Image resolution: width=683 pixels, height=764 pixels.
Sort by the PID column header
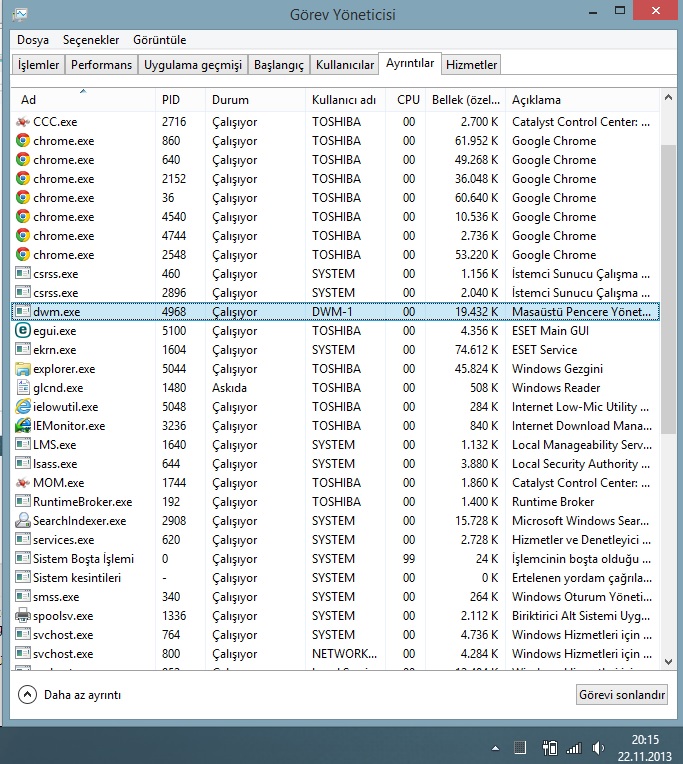pyautogui.click(x=180, y=100)
